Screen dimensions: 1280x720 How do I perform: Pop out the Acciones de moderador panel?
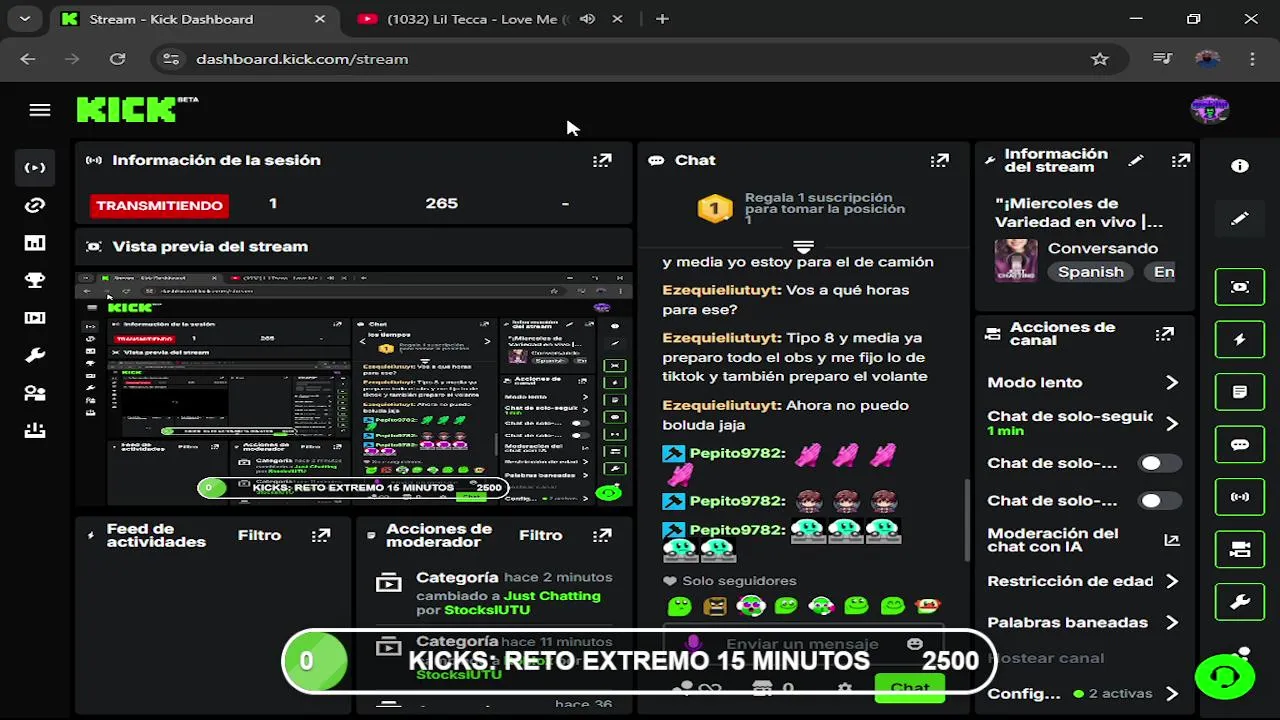tap(602, 535)
